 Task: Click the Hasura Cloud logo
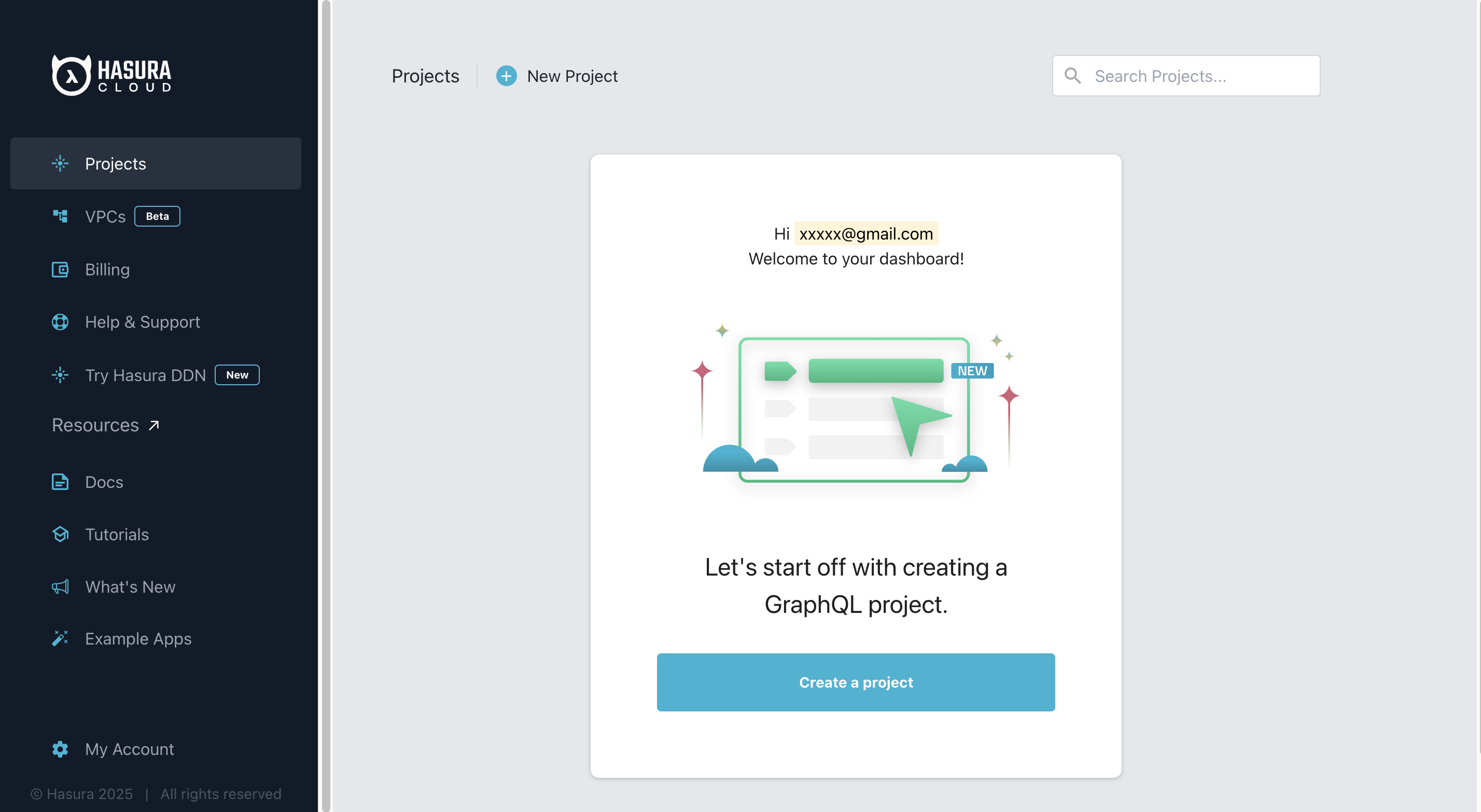(x=111, y=74)
